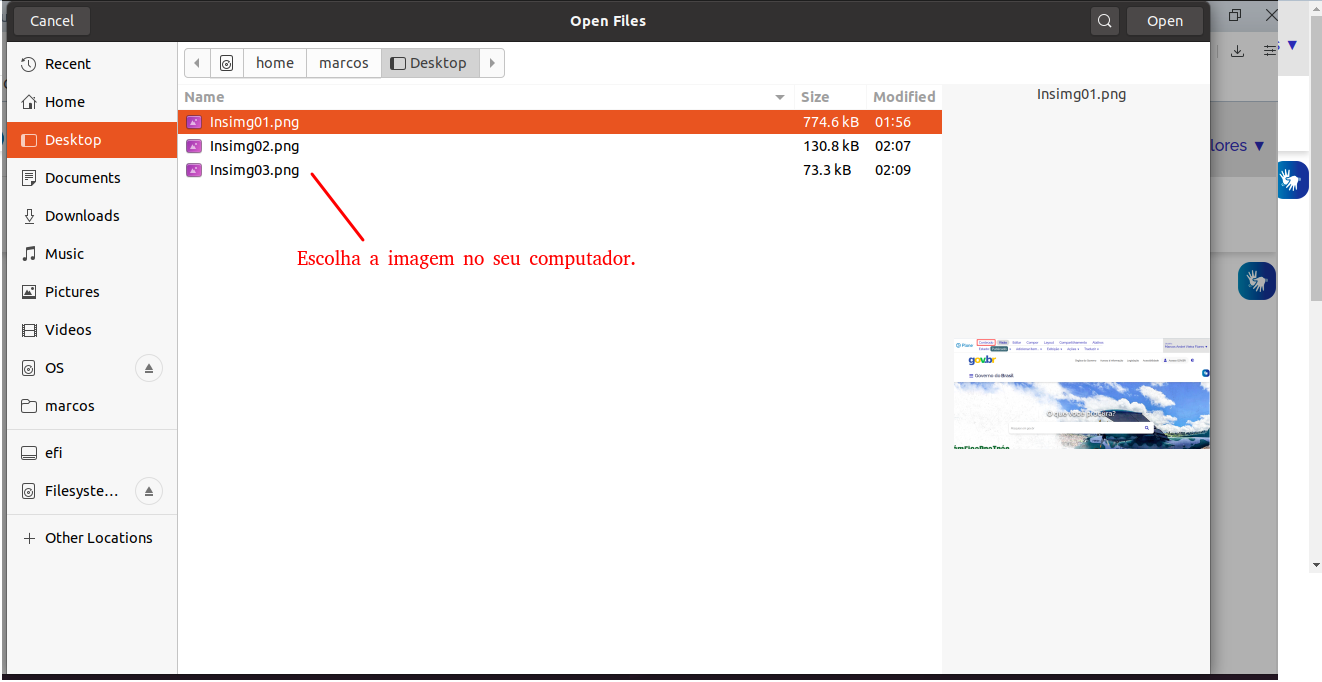The height and width of the screenshot is (682, 1322).
Task: Open the Downloads folder in sidebar
Action: (82, 216)
